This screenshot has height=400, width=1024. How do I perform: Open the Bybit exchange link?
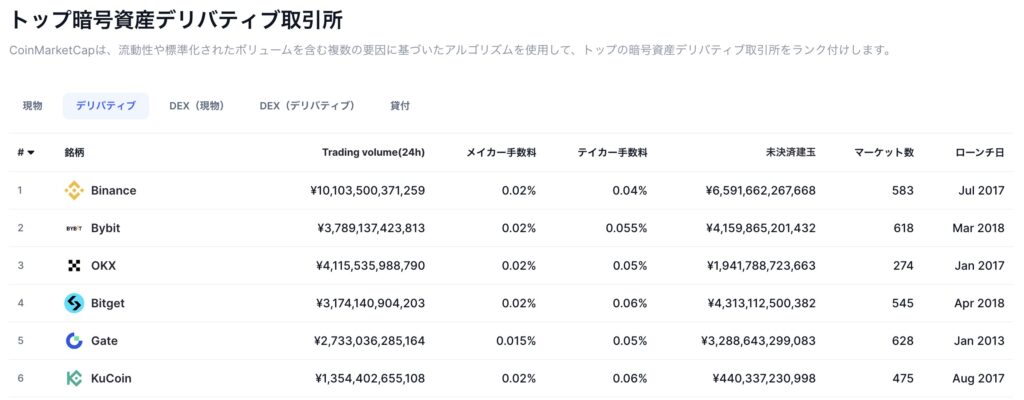(x=105, y=228)
